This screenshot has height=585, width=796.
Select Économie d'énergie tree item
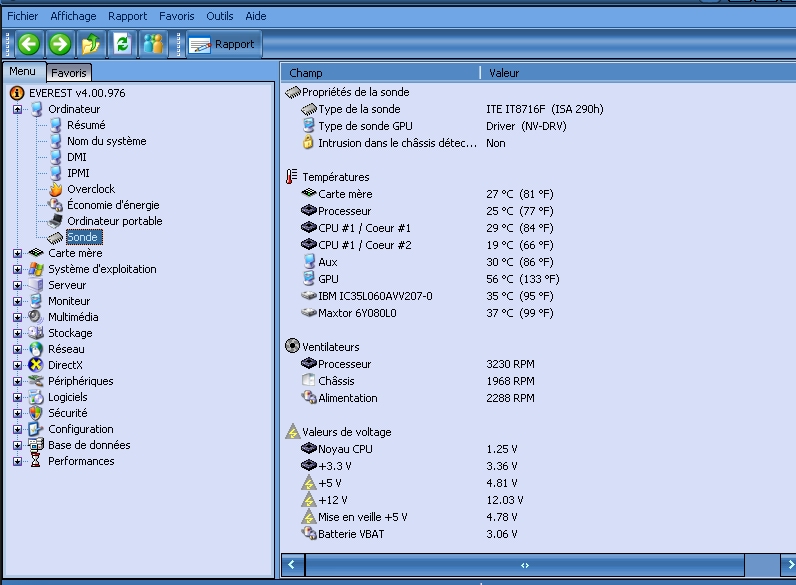[x=113, y=205]
